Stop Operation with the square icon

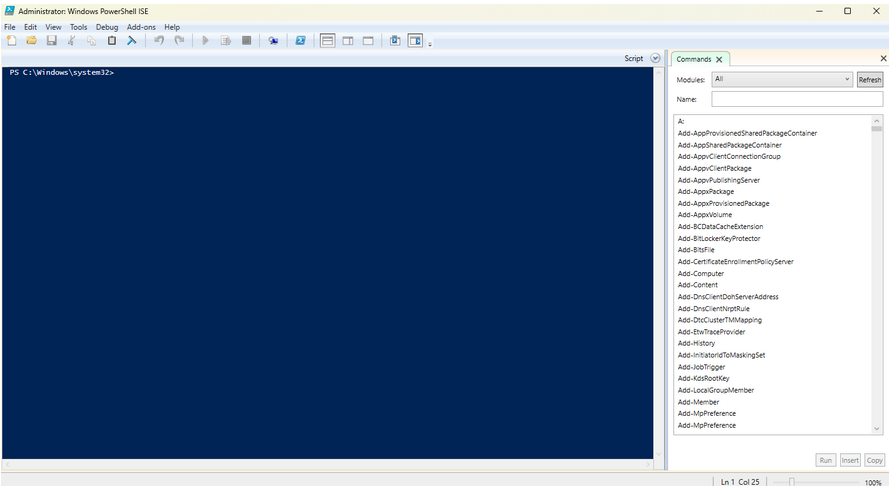pyautogui.click(x=246, y=41)
